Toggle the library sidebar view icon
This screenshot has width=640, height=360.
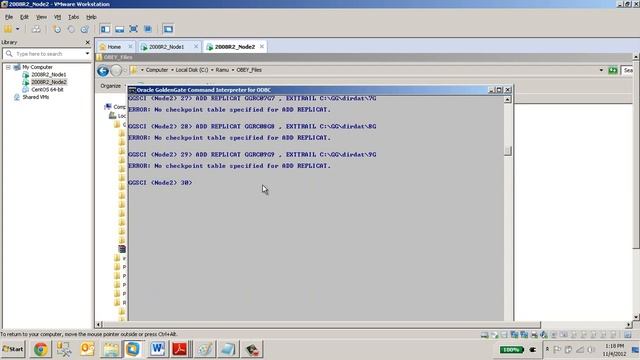click(x=105, y=29)
